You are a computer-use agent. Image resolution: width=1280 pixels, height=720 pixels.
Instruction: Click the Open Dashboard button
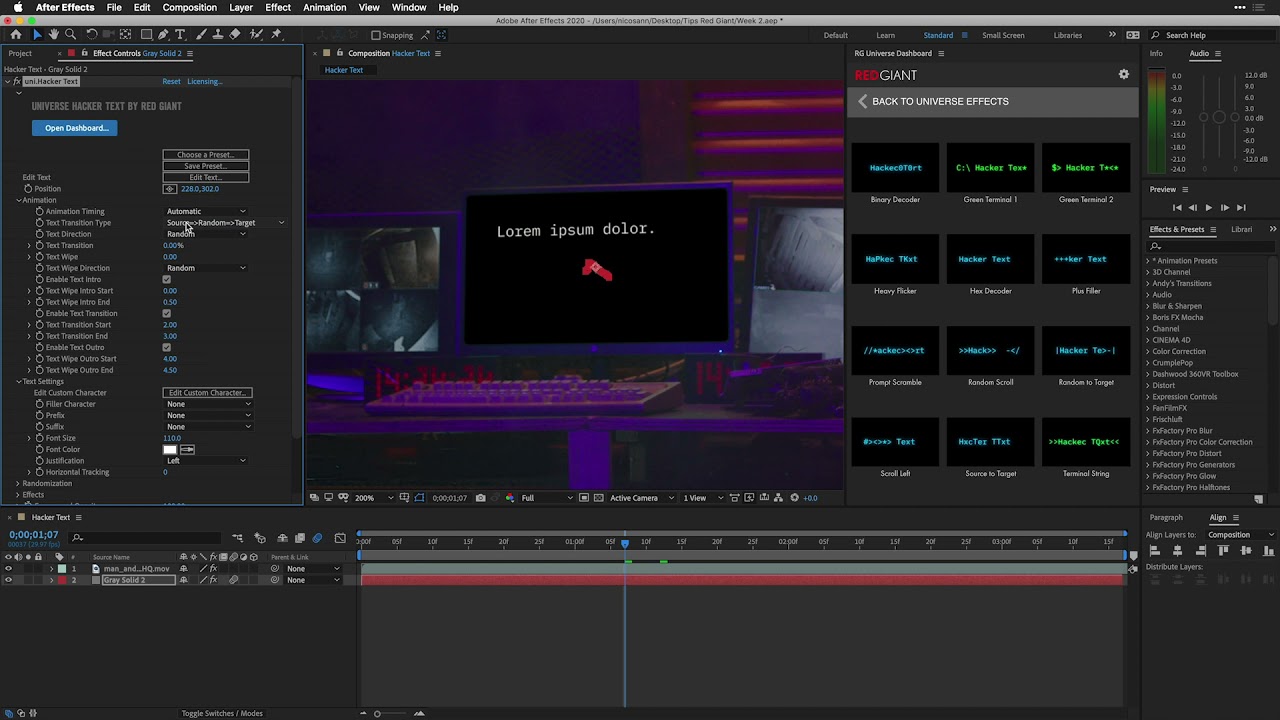[76, 128]
